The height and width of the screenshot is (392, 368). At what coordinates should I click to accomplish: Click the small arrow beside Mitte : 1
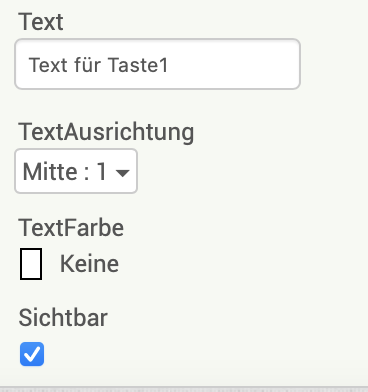point(122,173)
